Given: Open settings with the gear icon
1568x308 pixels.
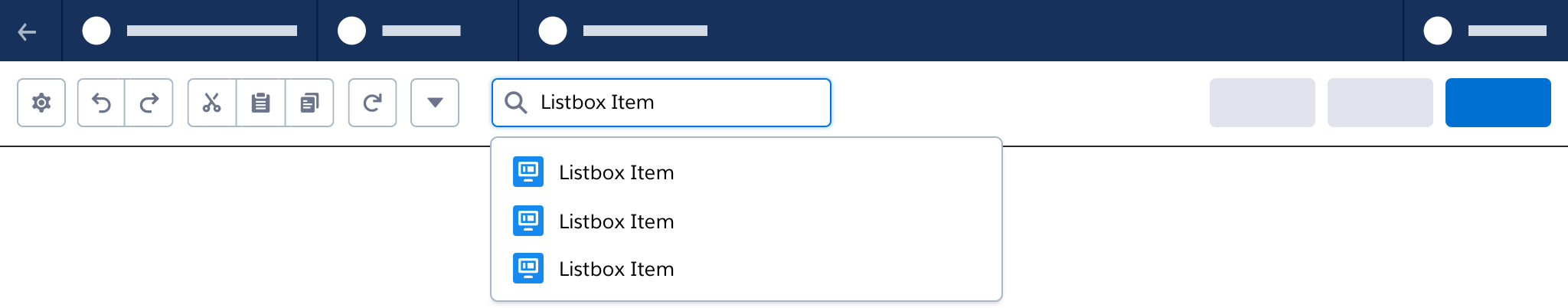Looking at the screenshot, I should point(41,103).
